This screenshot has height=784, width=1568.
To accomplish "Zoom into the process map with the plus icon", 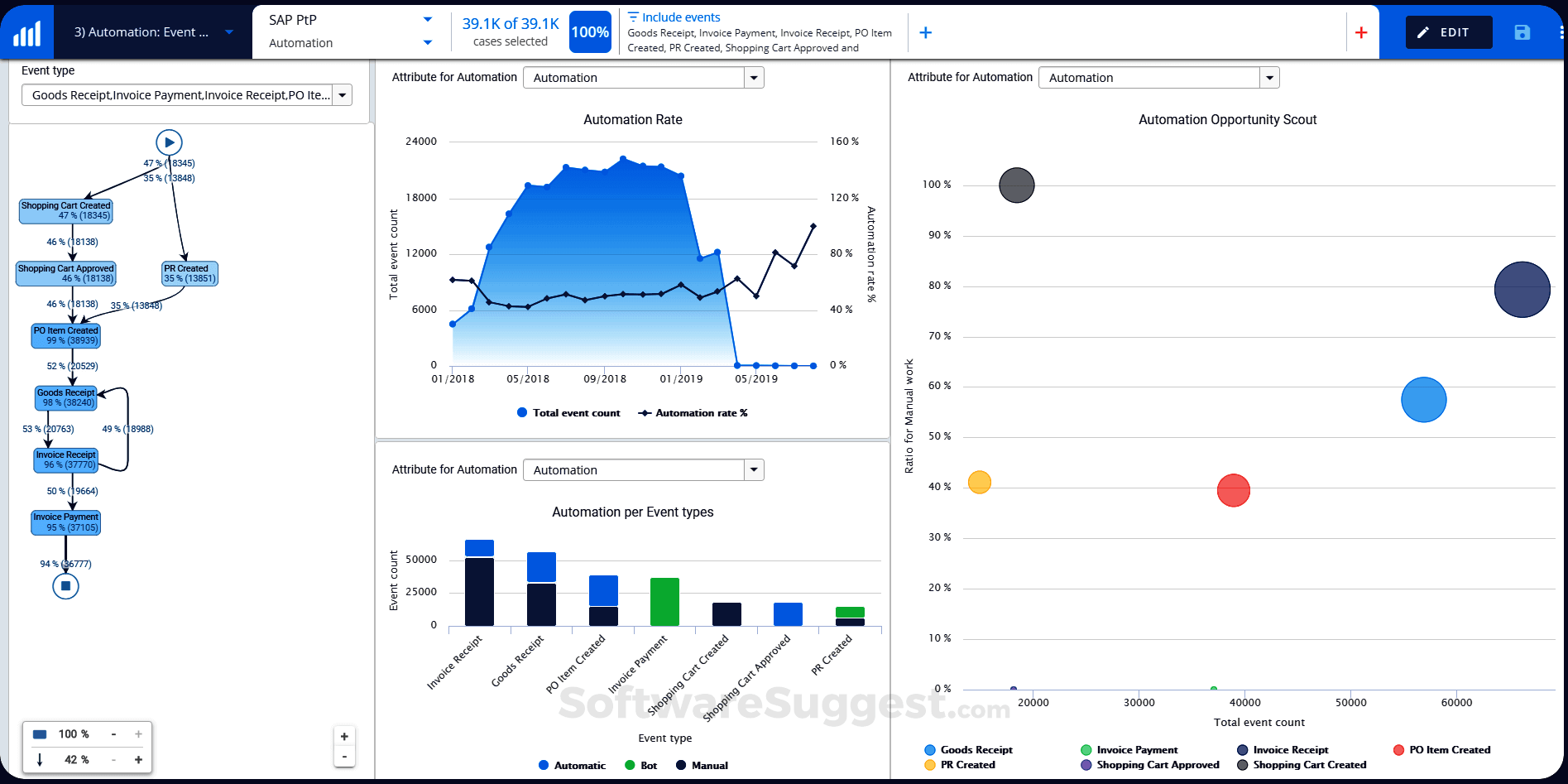I will (344, 735).
